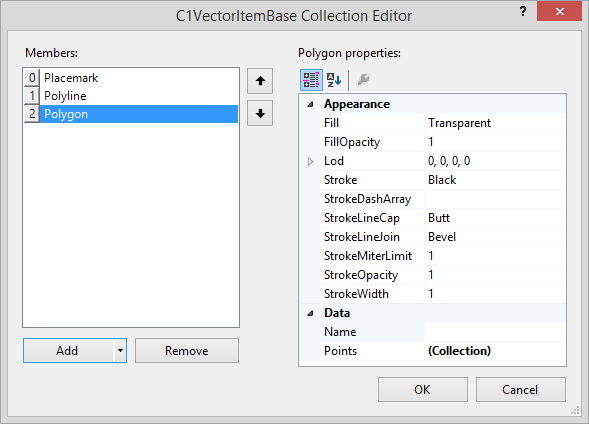The height and width of the screenshot is (424, 589).
Task: Cancel the collection editor dialog
Action: (521, 389)
